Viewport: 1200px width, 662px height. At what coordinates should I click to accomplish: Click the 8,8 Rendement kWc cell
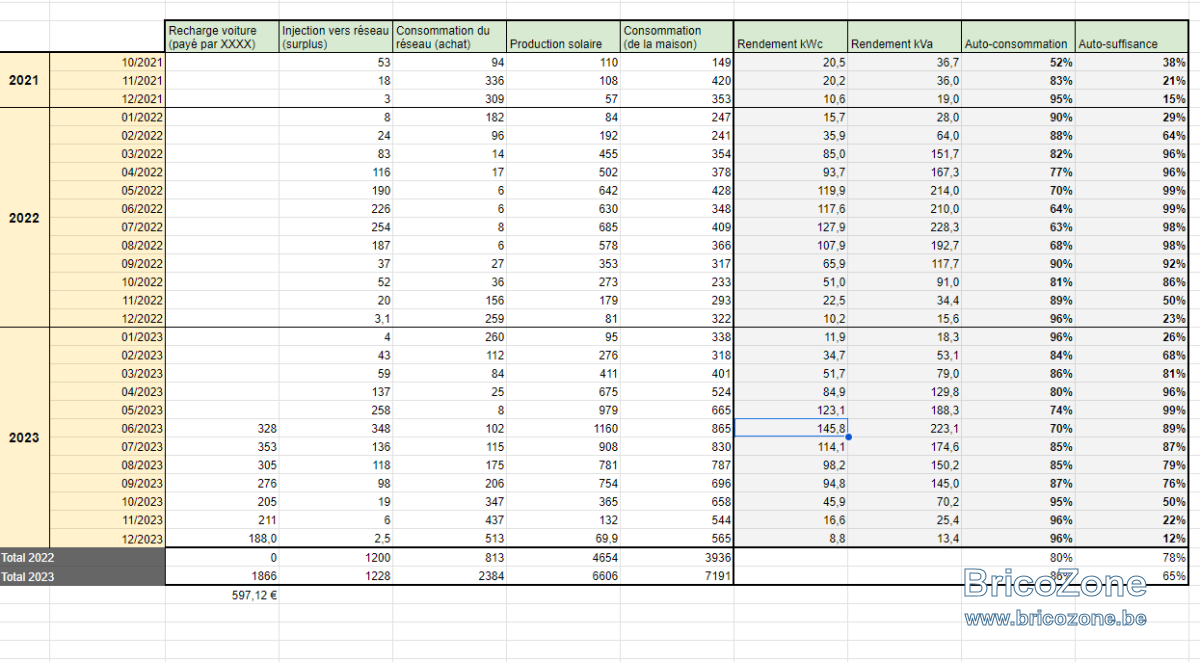point(791,538)
